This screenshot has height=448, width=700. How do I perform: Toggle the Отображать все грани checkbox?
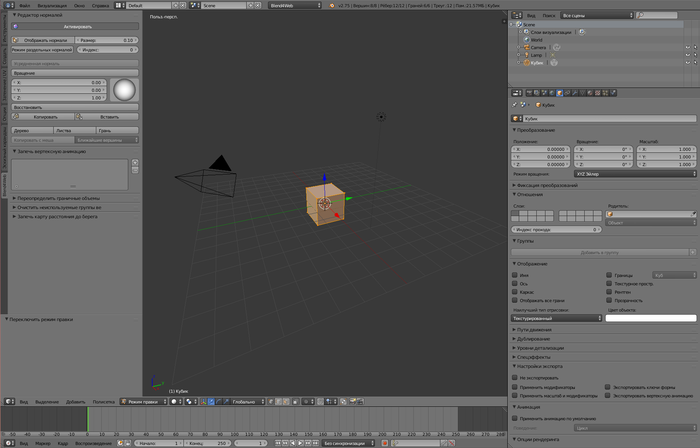515,299
